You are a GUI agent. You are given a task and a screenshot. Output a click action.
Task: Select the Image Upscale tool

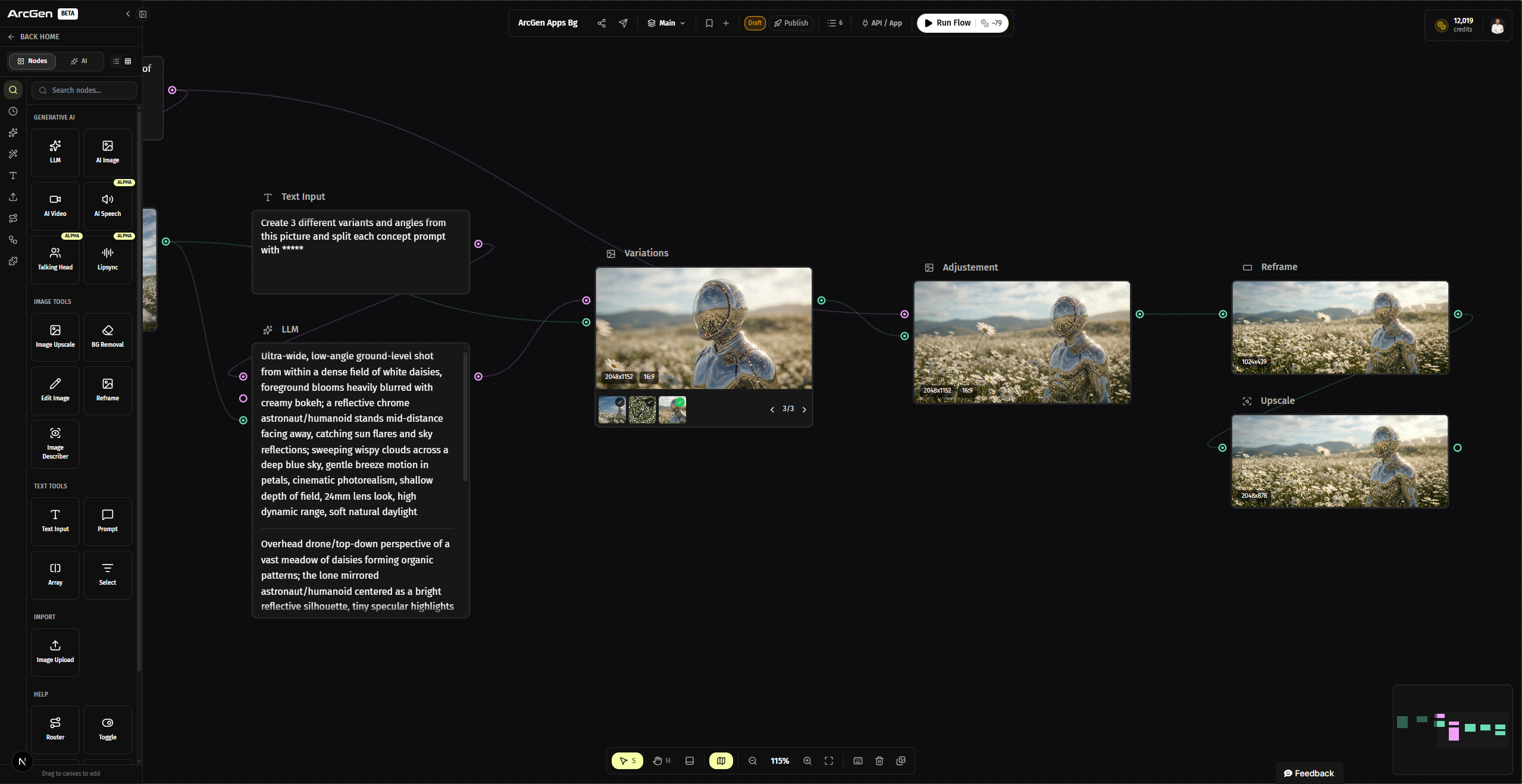(55, 337)
